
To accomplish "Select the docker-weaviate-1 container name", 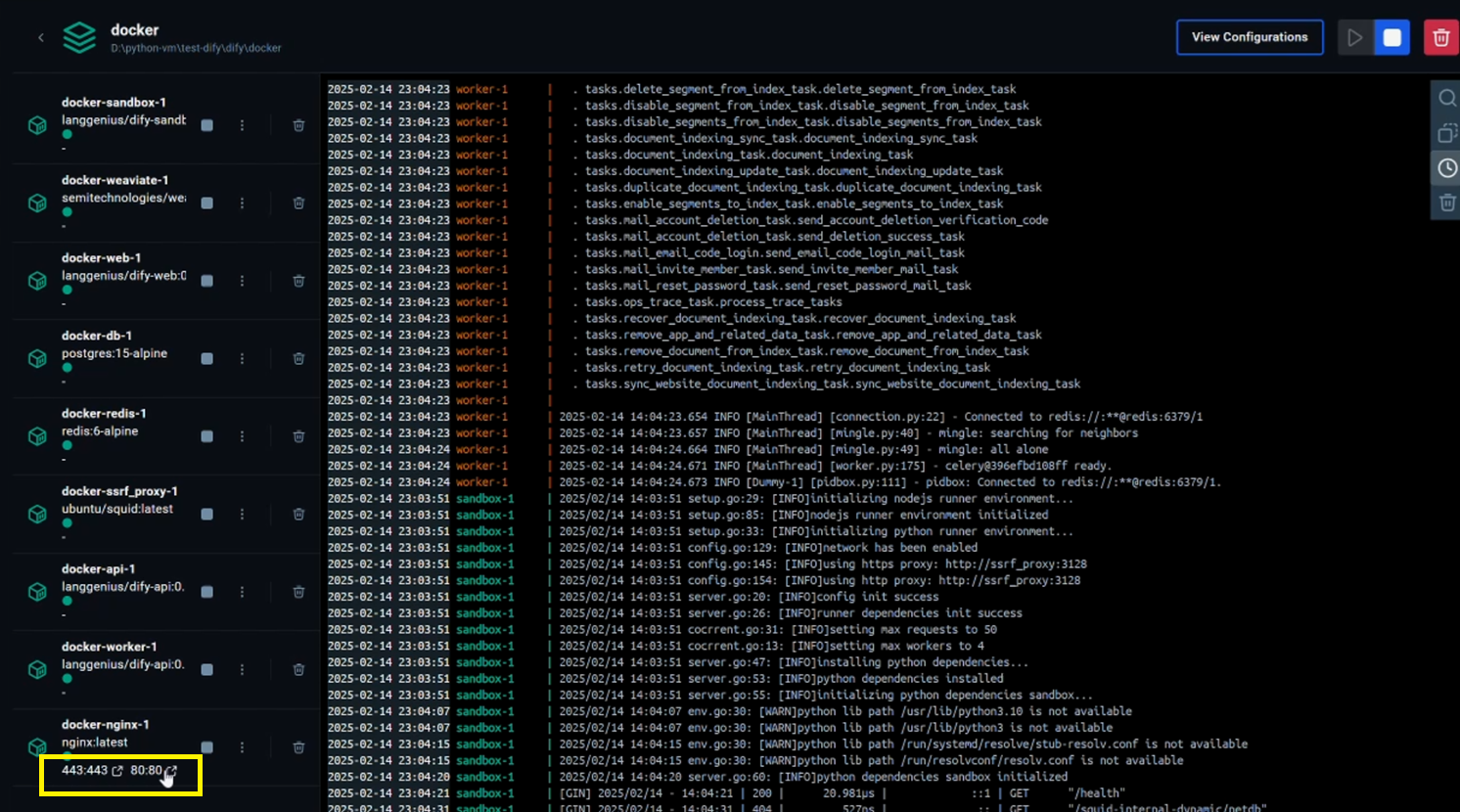I will point(114,180).
